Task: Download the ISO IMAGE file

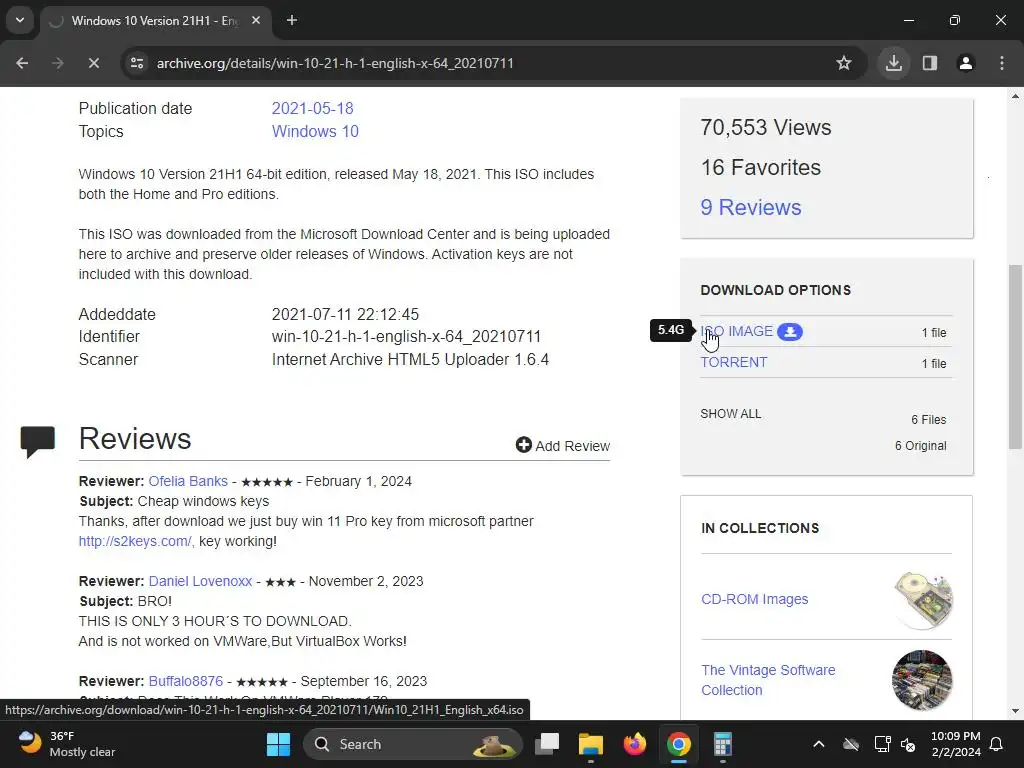Action: pyautogui.click(x=736, y=332)
